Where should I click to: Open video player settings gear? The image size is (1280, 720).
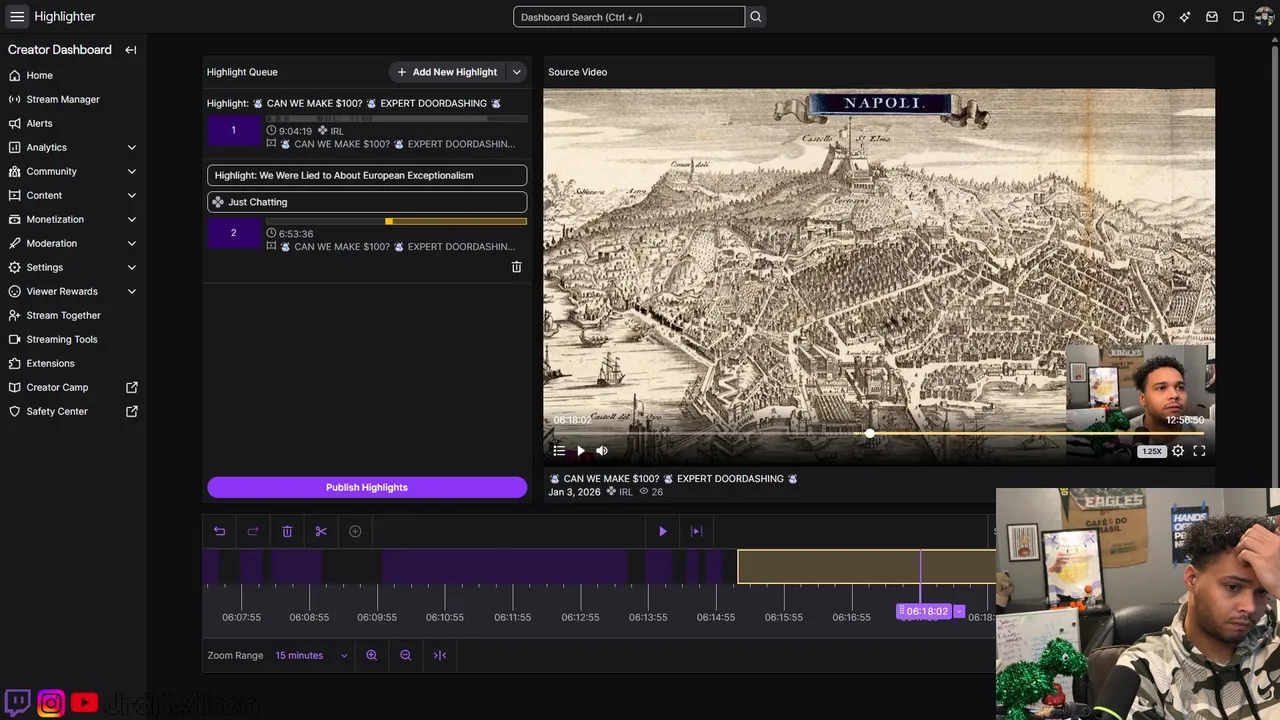coord(1178,451)
